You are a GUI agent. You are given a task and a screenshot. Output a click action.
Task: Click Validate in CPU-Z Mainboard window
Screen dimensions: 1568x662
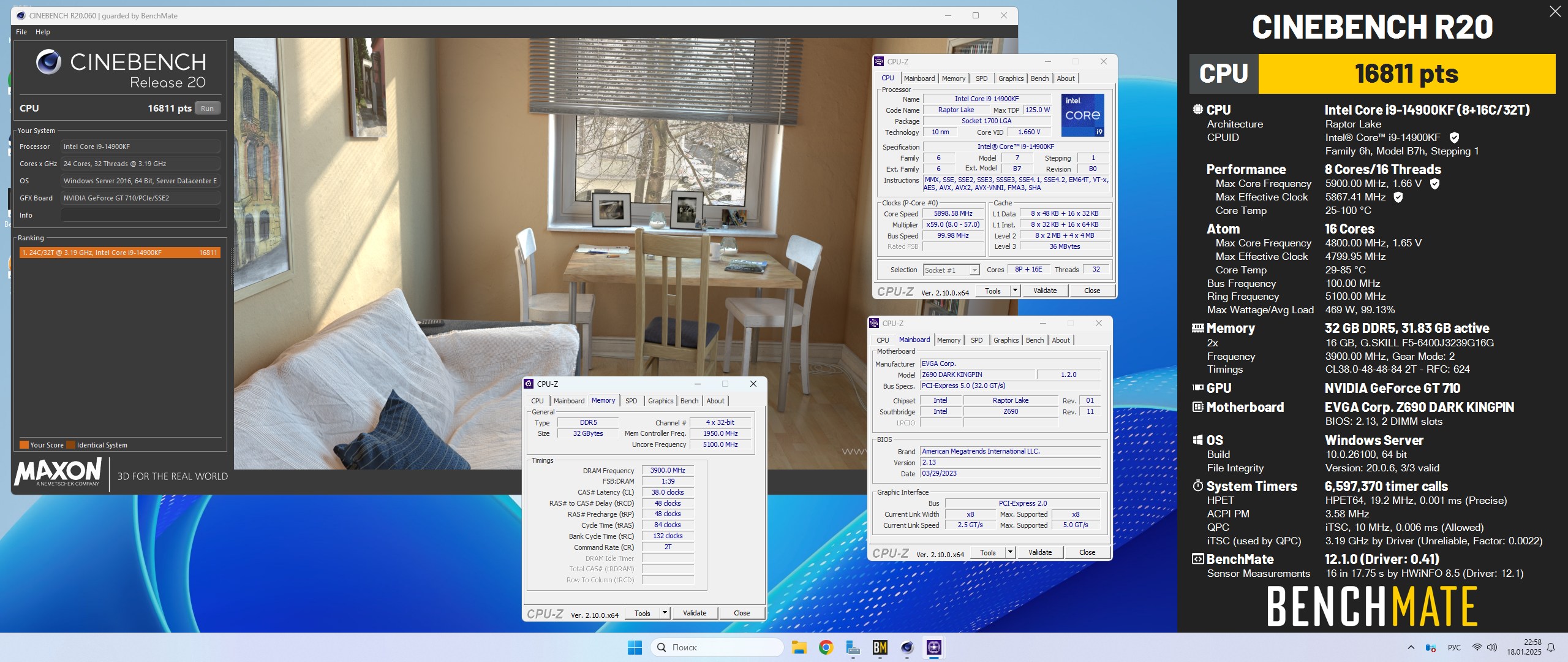[1040, 553]
